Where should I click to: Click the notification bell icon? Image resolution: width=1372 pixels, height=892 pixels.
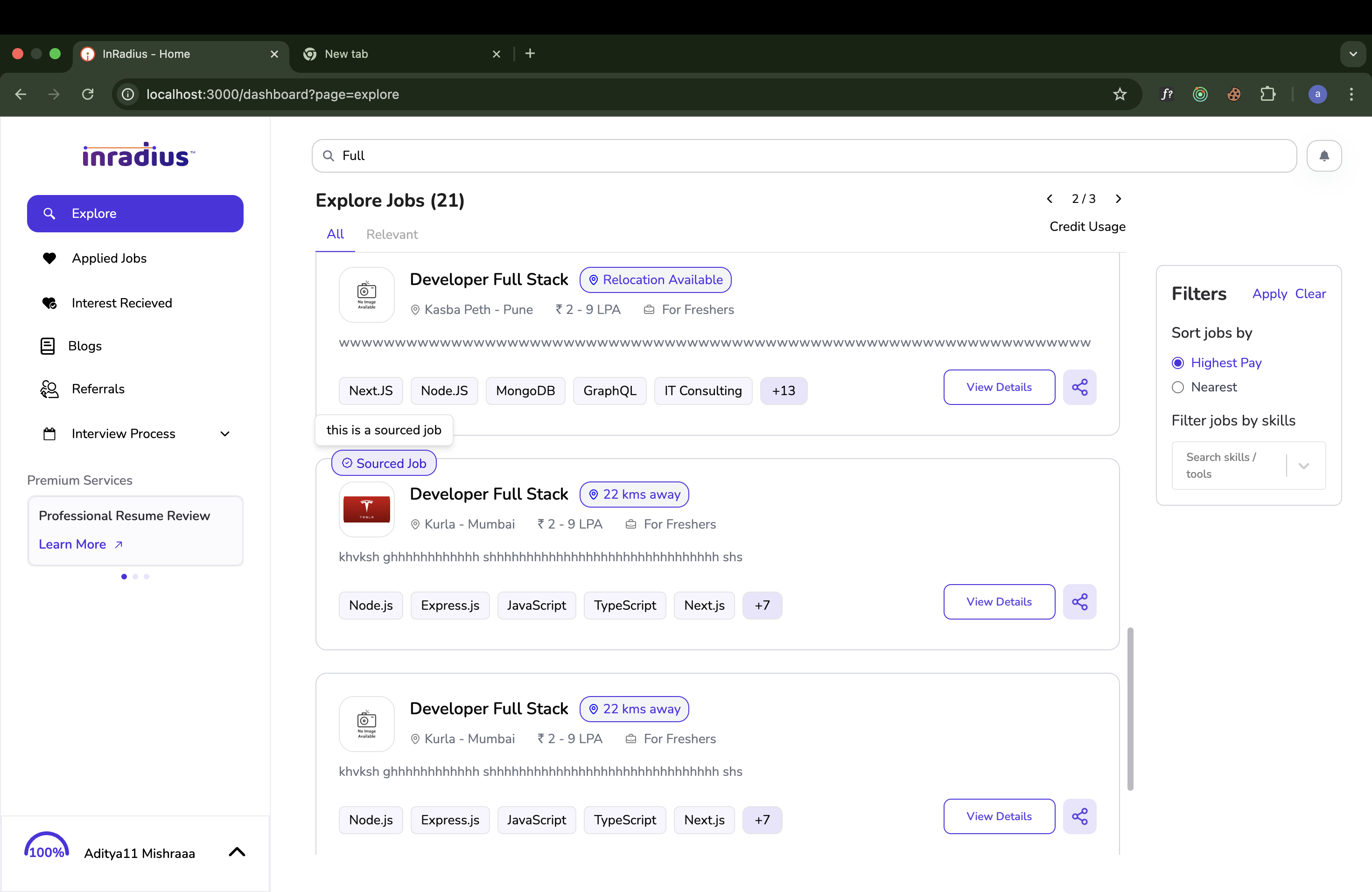[1323, 155]
